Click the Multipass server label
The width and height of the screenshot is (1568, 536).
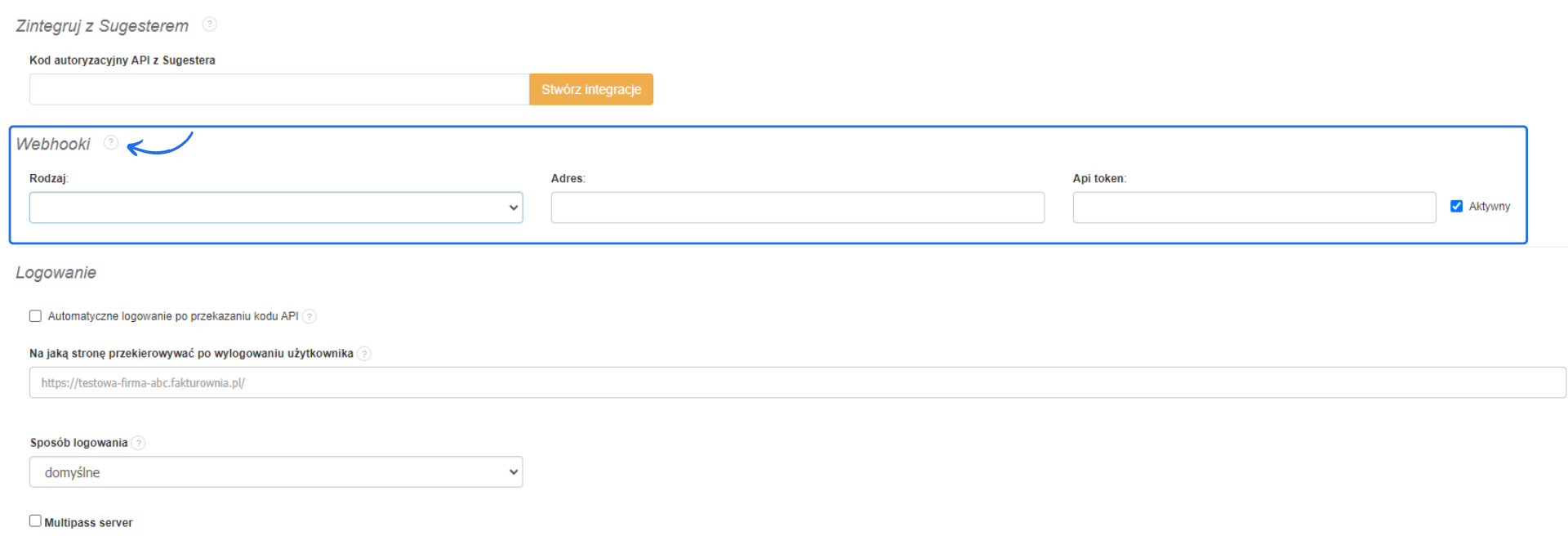[x=88, y=523]
